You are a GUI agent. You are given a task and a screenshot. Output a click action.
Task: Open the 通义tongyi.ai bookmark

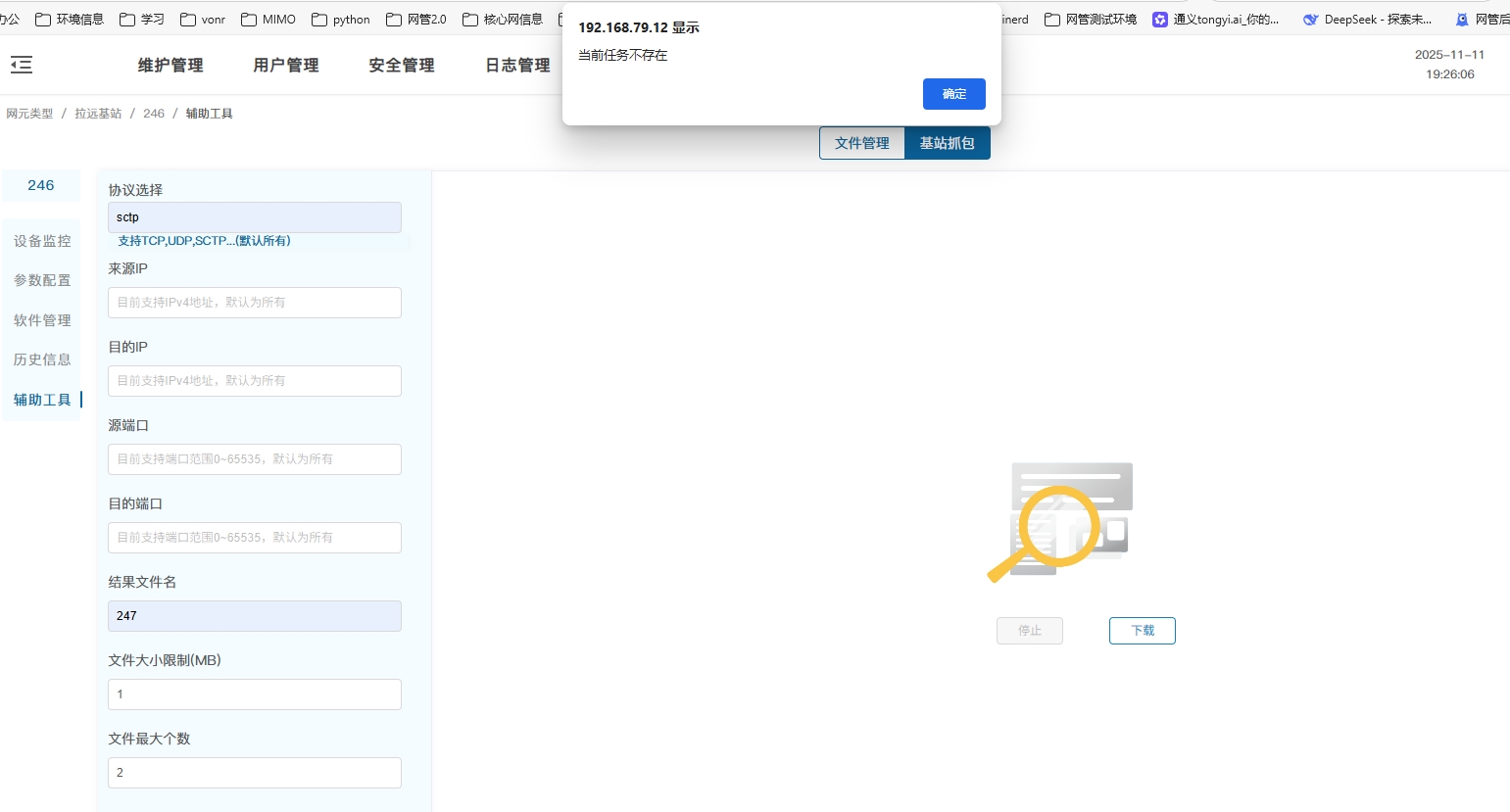click(1216, 20)
